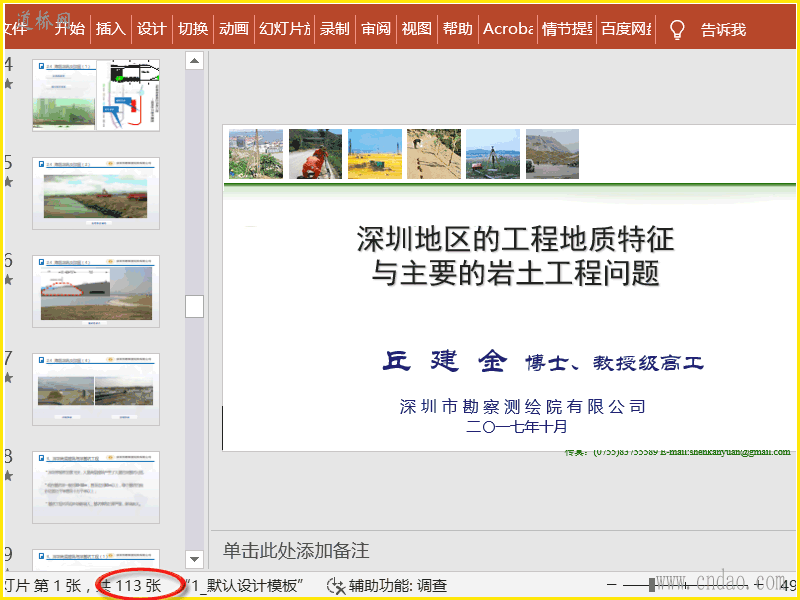800x600 pixels.
Task: Switch to the 切换 tab
Action: [193, 29]
